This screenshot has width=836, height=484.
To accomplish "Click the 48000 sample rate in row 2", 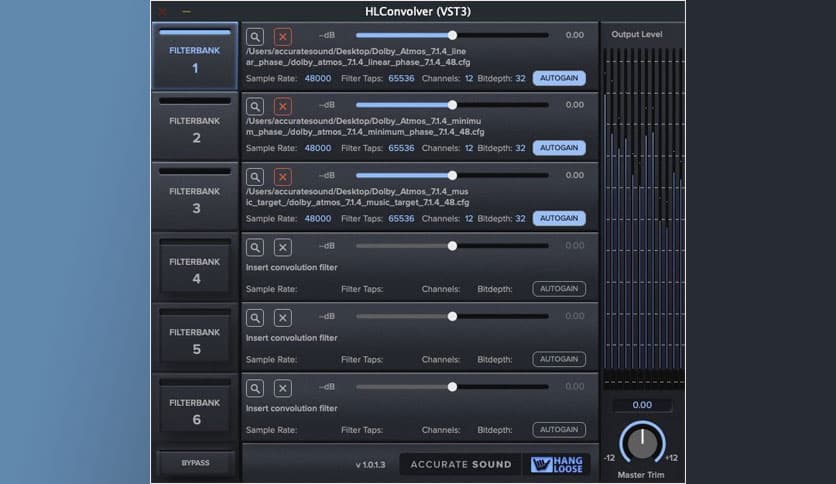I will [x=318, y=148].
